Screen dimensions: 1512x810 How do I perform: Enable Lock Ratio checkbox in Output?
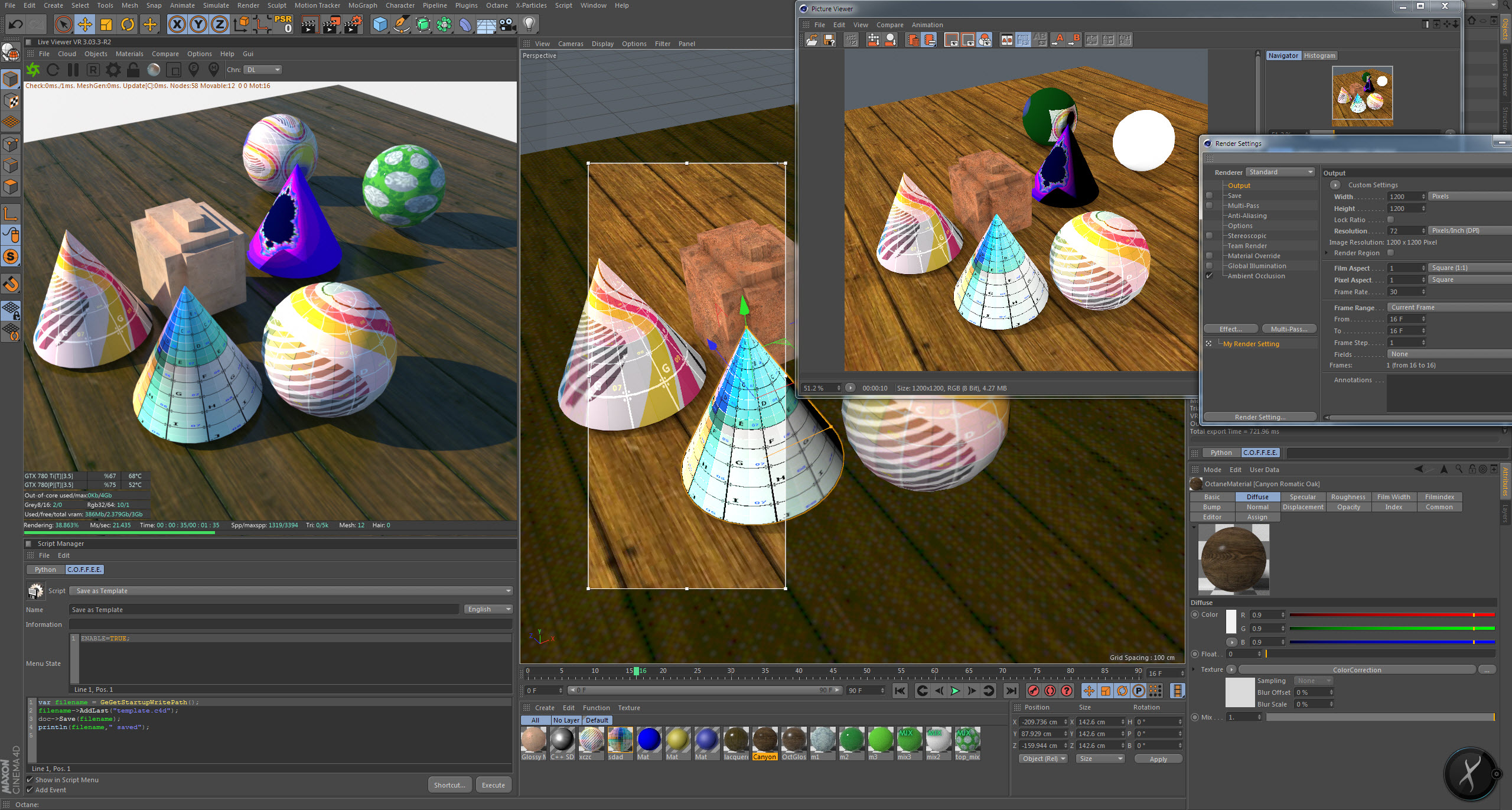pyautogui.click(x=1390, y=219)
